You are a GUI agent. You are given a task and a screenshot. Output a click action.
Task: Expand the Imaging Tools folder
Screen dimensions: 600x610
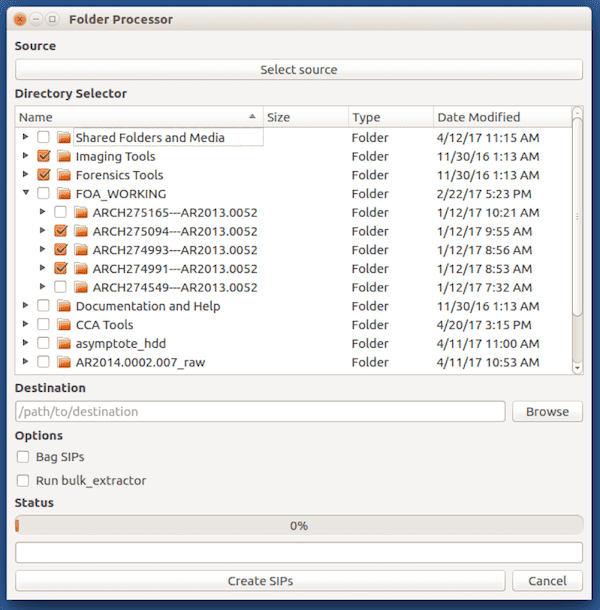[x=25, y=155]
